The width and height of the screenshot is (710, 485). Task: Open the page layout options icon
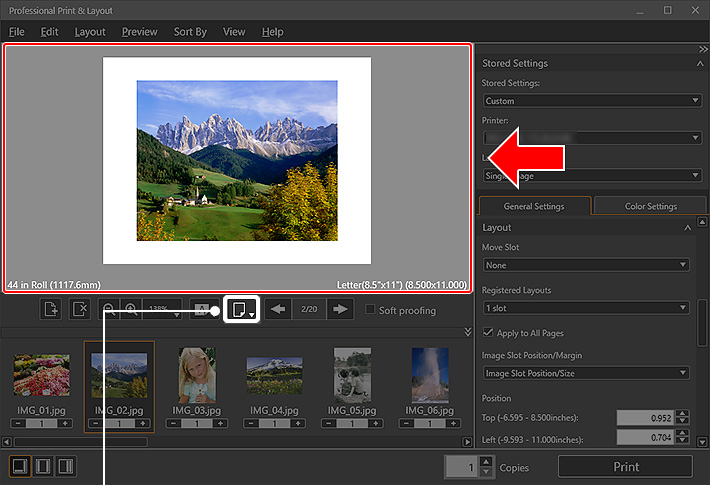(x=241, y=310)
